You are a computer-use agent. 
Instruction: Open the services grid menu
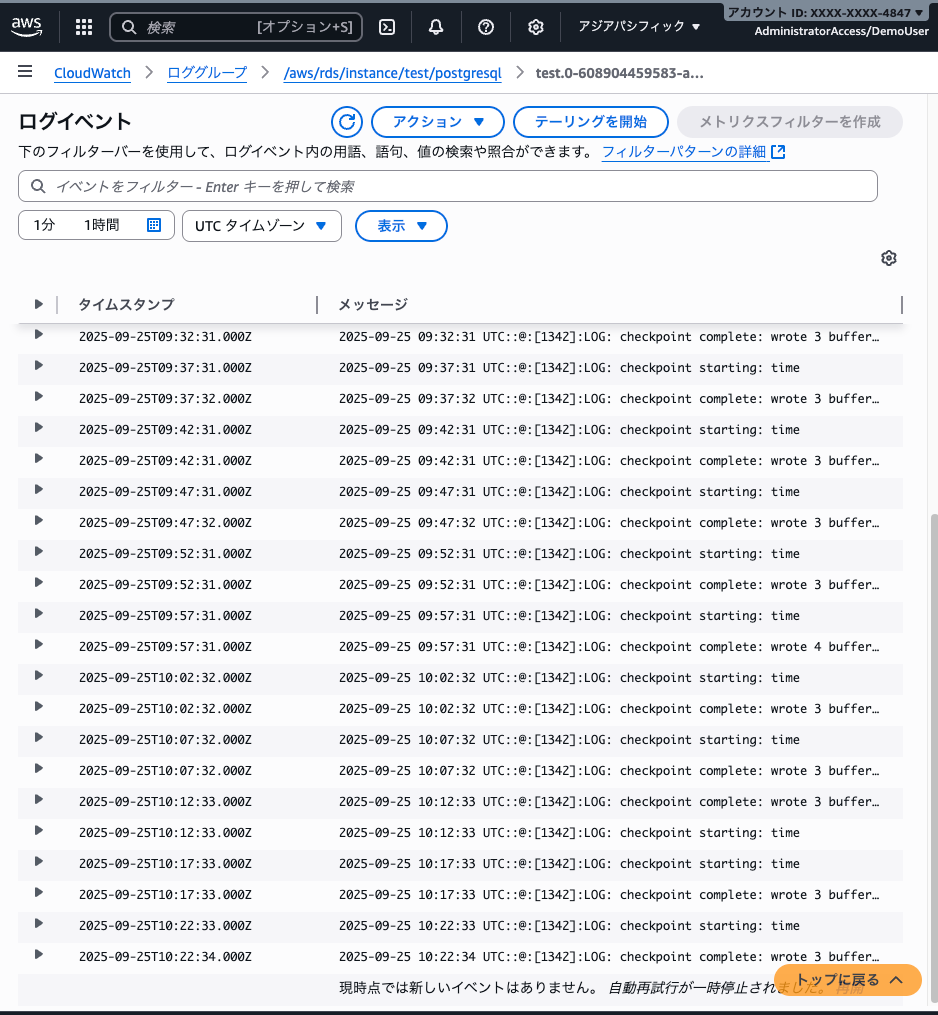pyautogui.click(x=84, y=27)
